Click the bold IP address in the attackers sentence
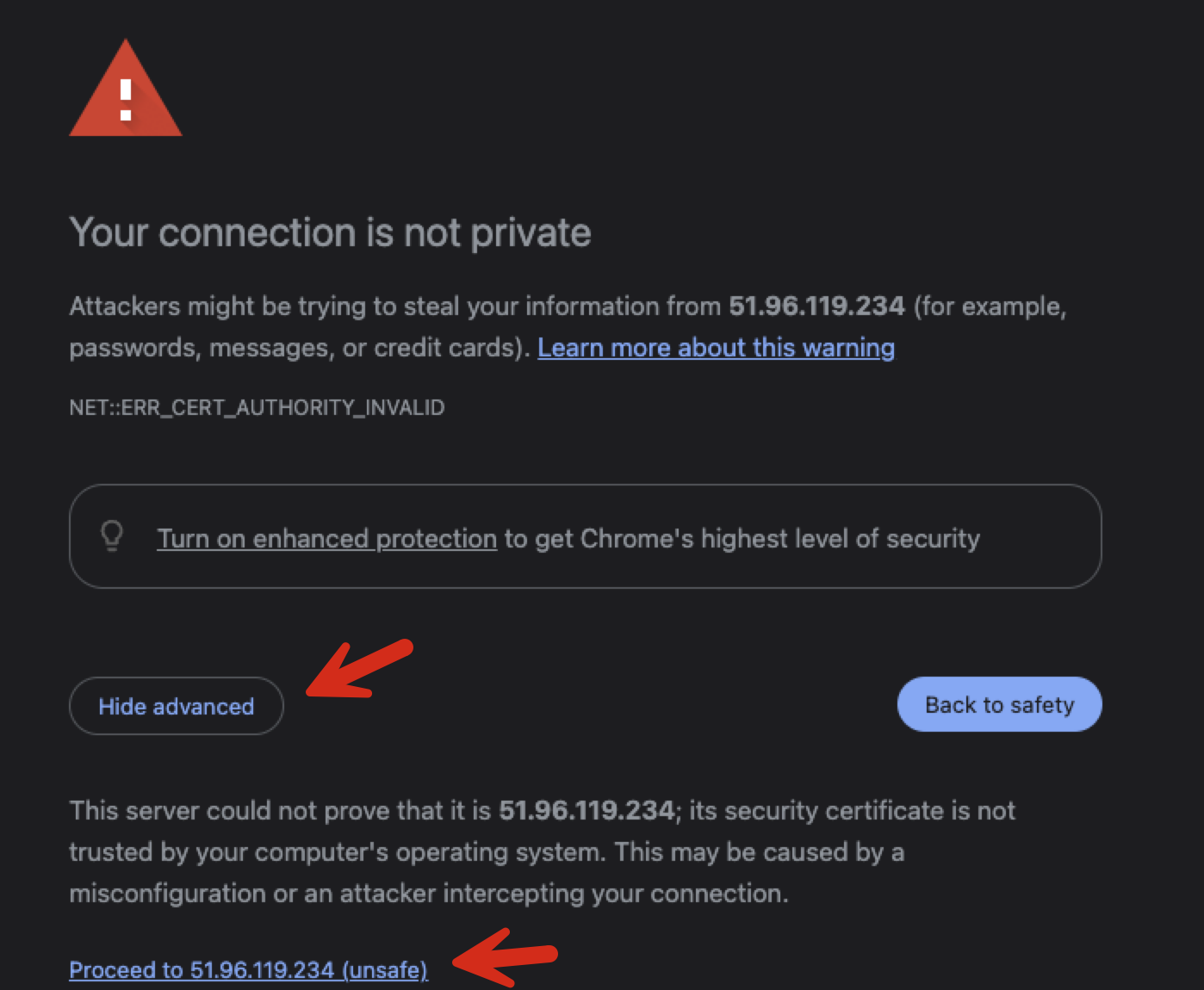This screenshot has height=990, width=1204. pyautogui.click(x=816, y=306)
